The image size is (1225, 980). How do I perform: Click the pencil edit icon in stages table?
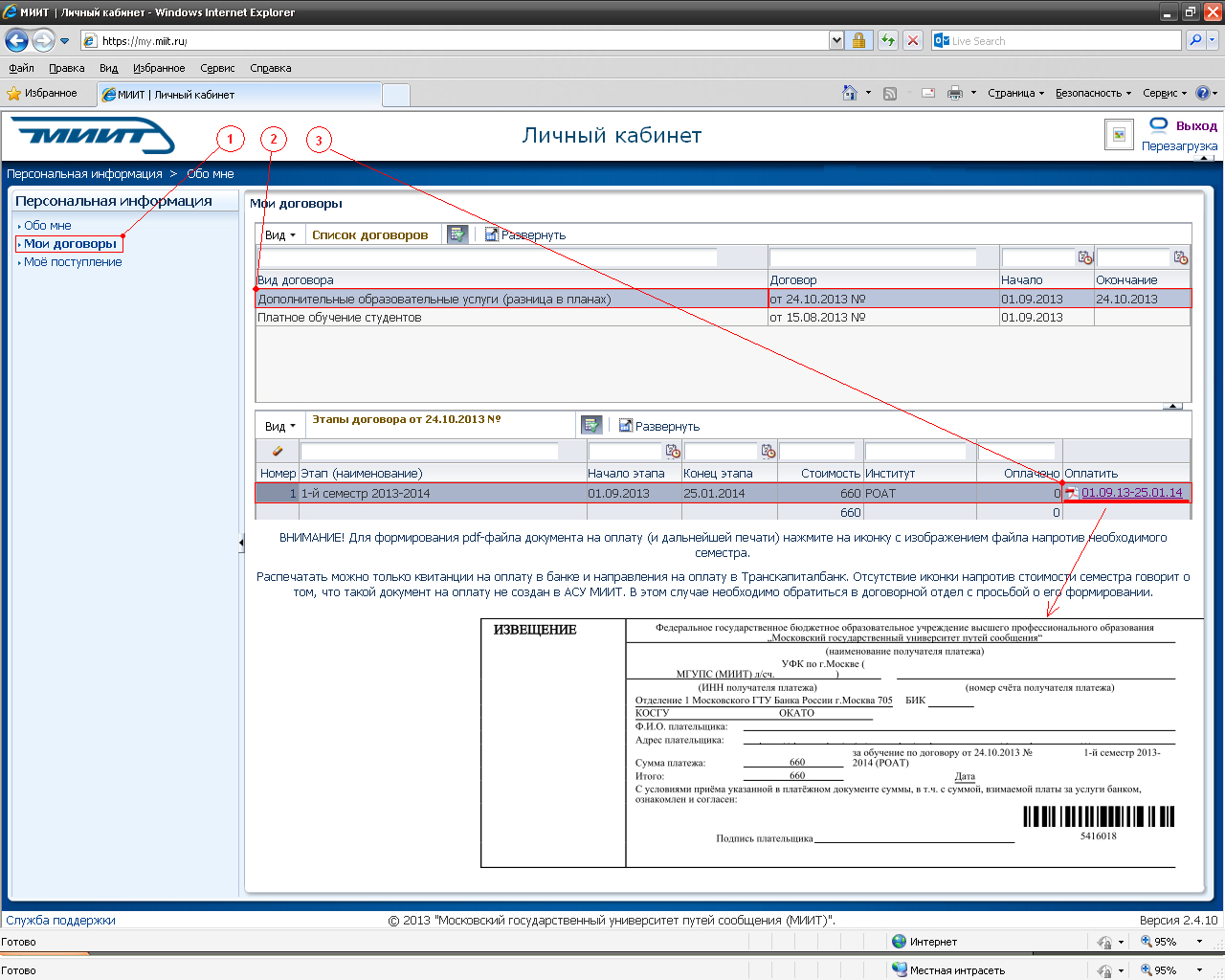(278, 451)
